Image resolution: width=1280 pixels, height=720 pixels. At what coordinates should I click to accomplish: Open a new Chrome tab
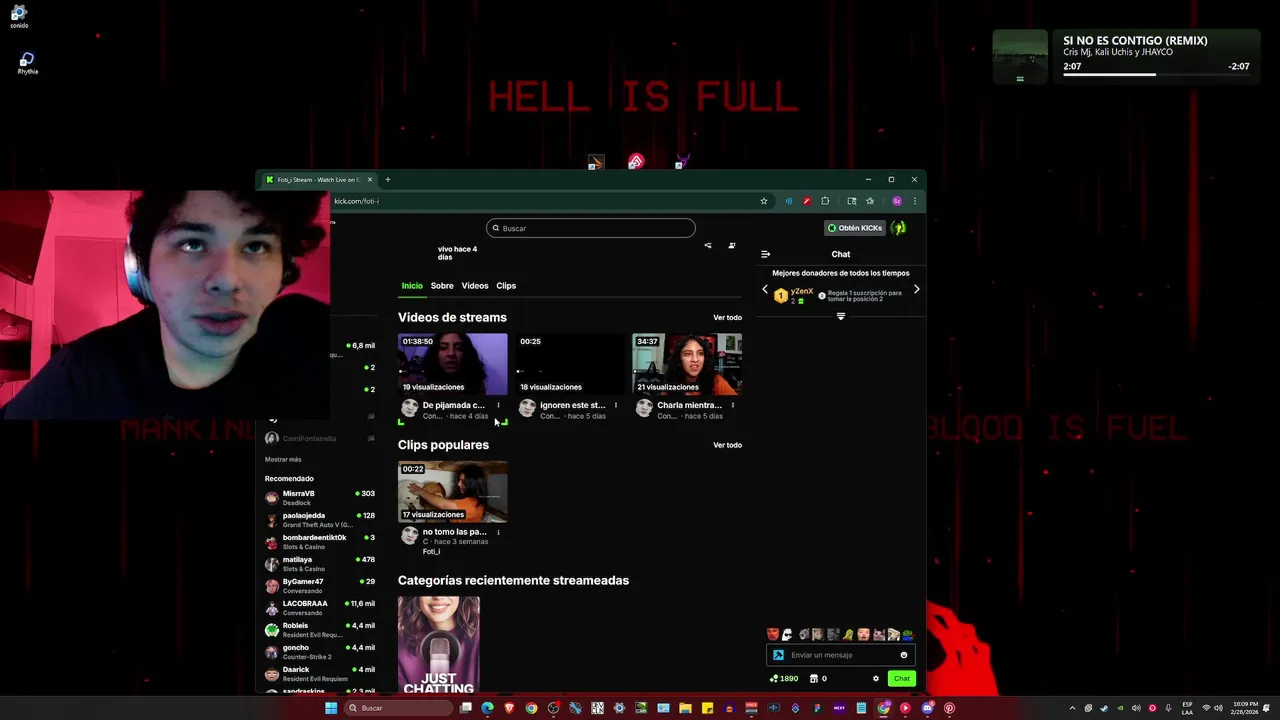(388, 180)
